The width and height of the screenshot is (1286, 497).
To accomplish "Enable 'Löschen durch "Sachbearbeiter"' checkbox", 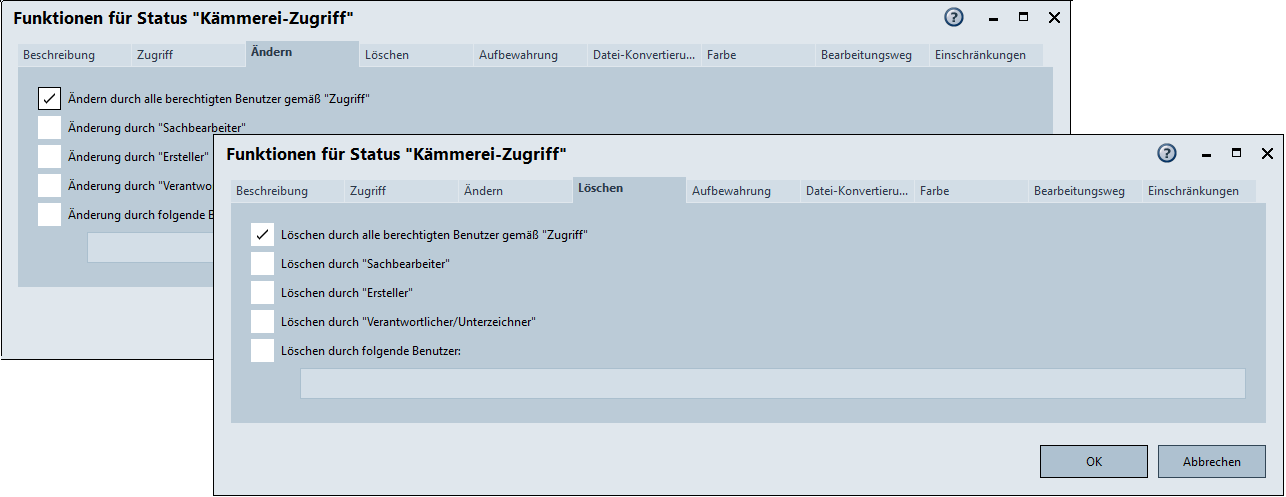I will (x=262, y=263).
